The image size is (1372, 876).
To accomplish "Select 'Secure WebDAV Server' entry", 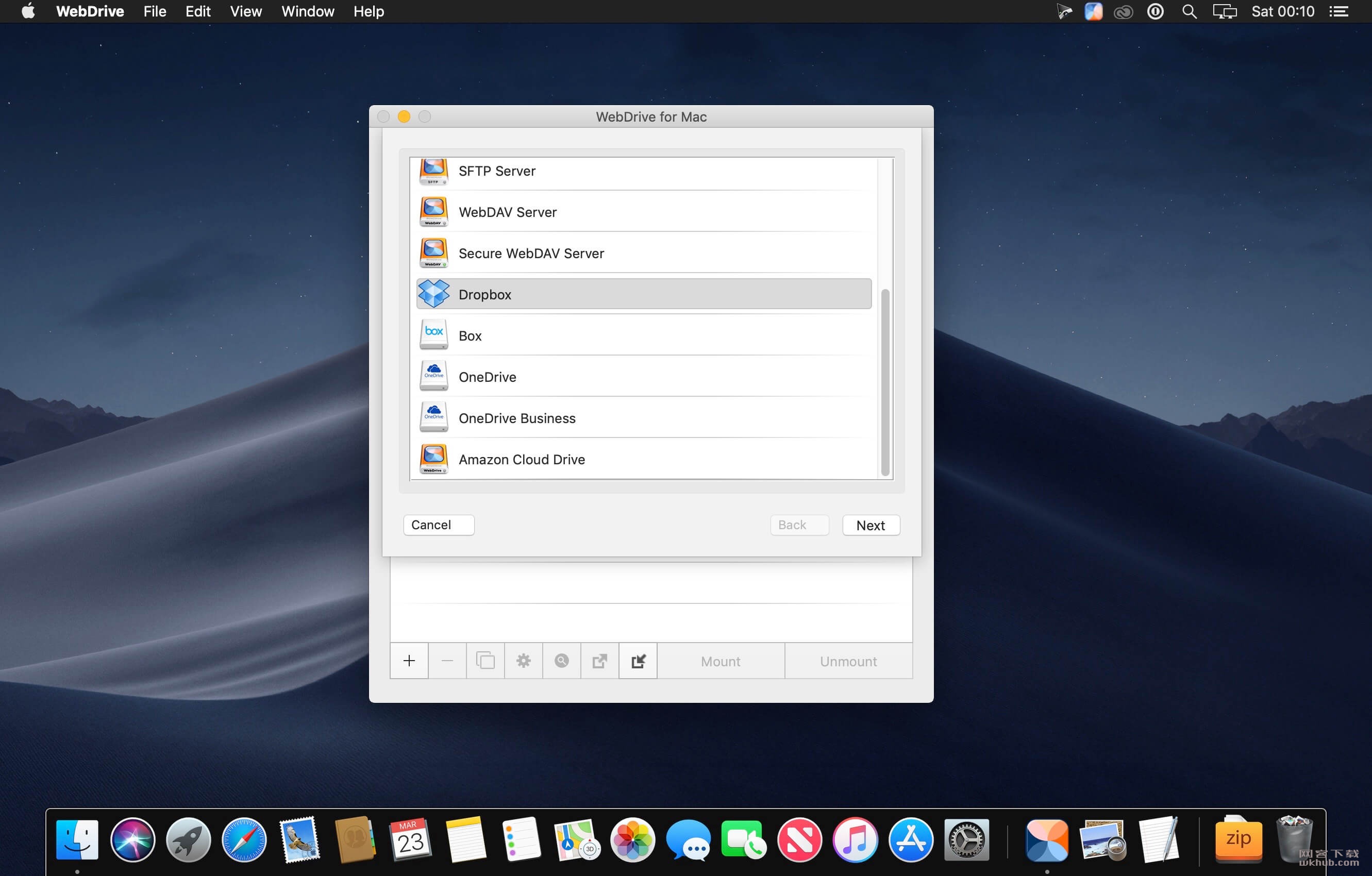I will [x=644, y=253].
